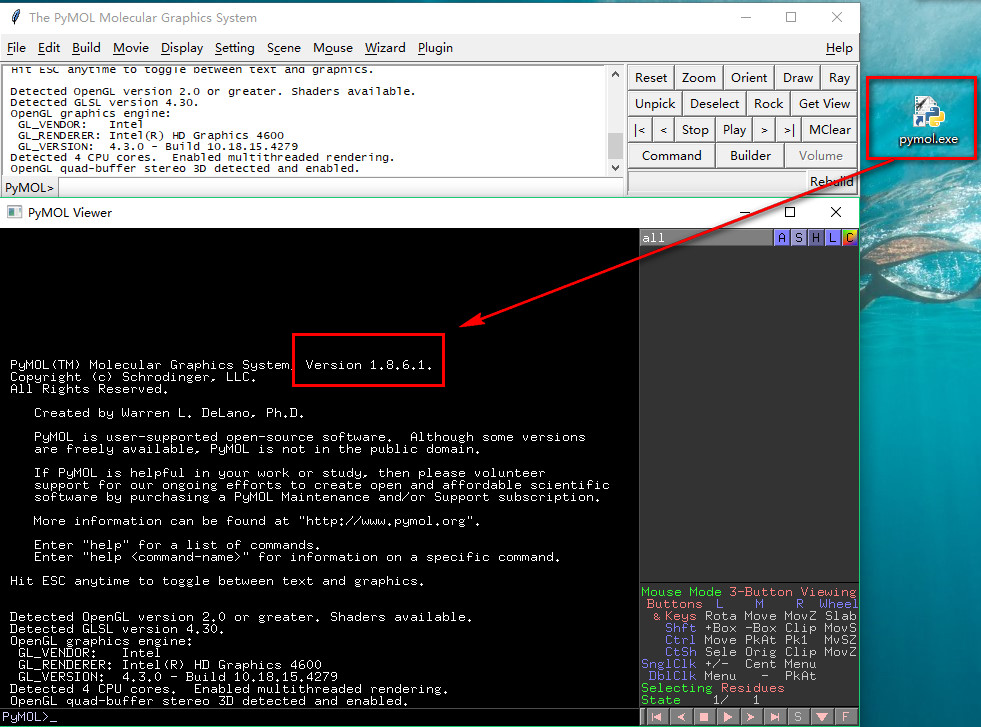Click the > next frame button in top panel
Viewport: 981px width, 727px height.
click(x=764, y=130)
